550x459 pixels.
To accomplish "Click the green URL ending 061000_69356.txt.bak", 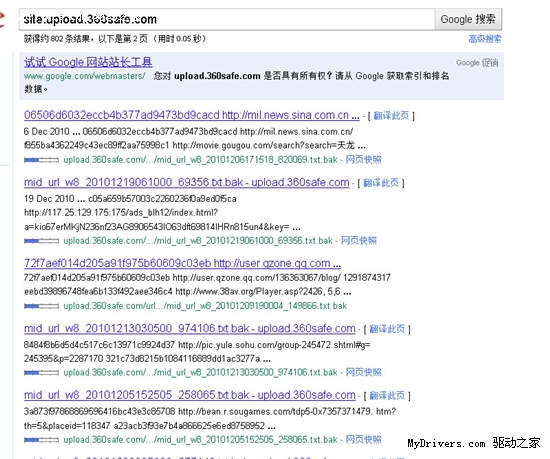I will point(198,241).
